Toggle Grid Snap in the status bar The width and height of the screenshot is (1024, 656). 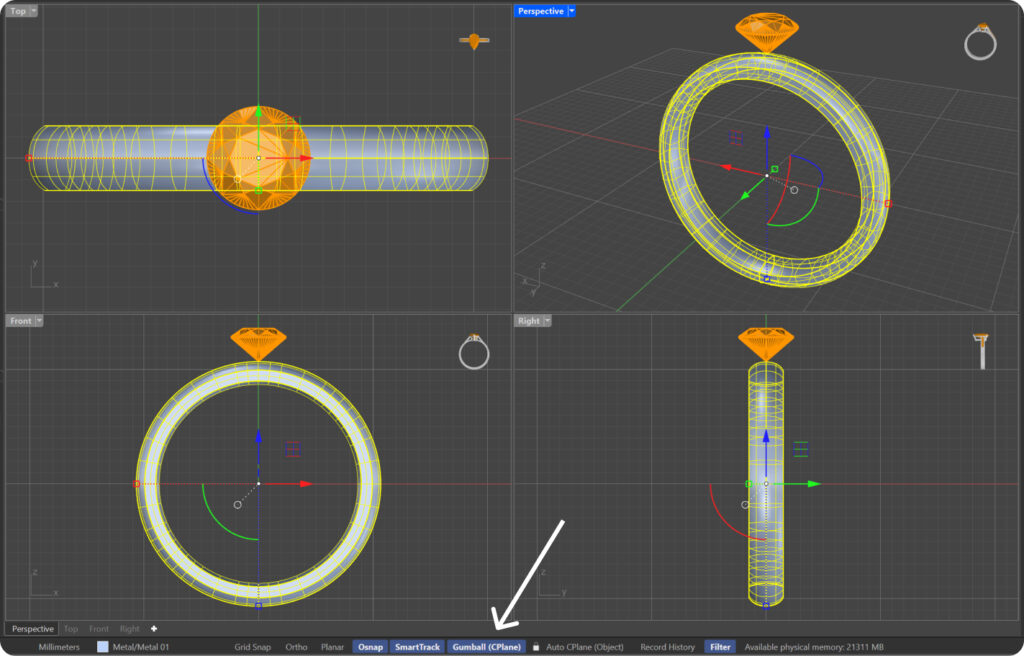[x=252, y=647]
